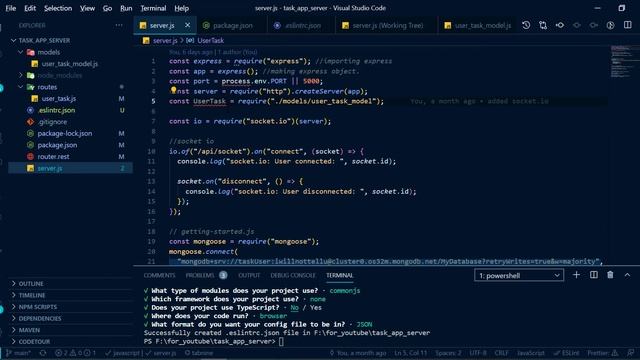Click router.rest file icon in explorer
The width and height of the screenshot is (640, 360).
pos(30,156)
